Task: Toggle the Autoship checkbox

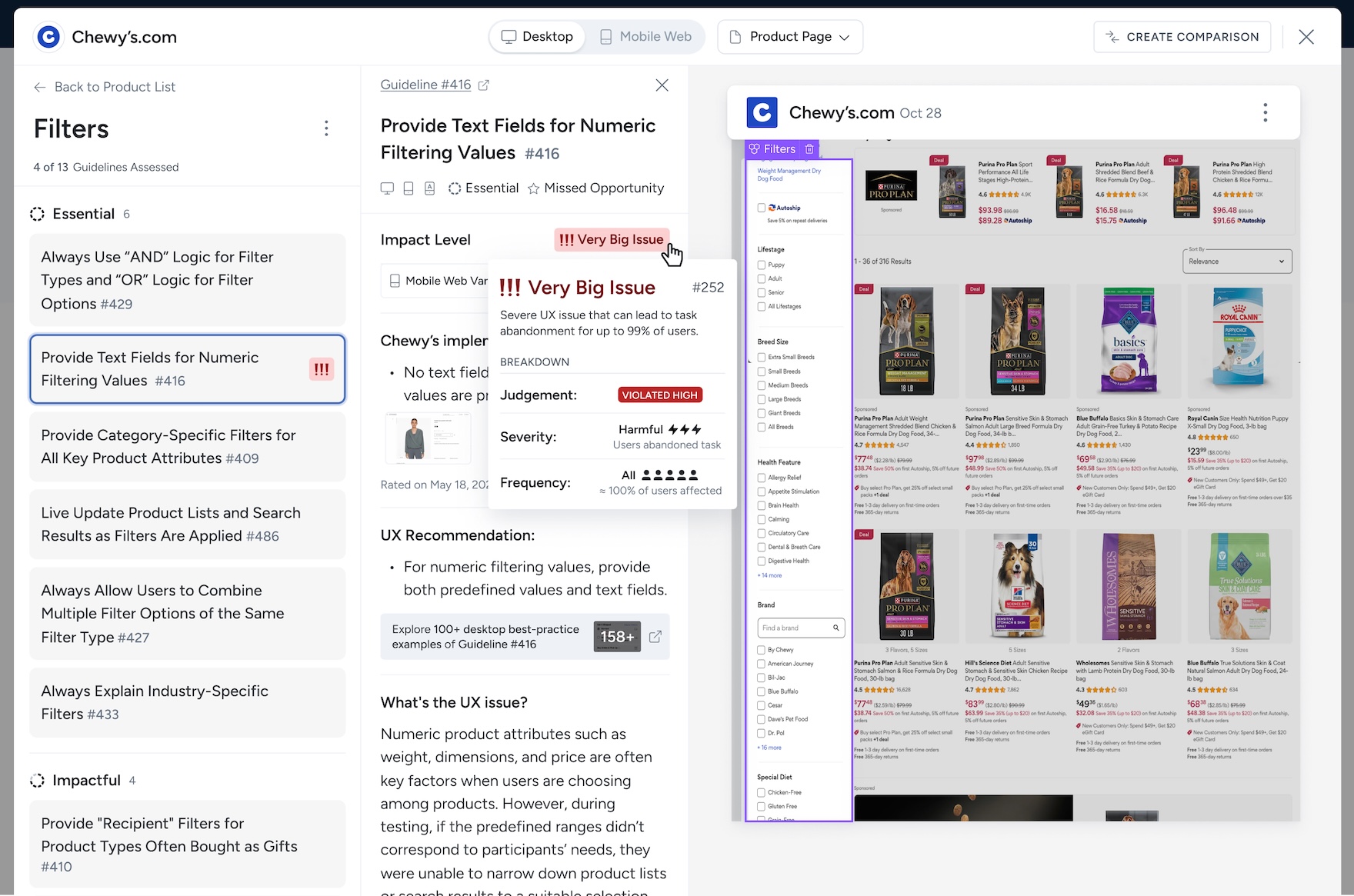Action: coord(762,208)
